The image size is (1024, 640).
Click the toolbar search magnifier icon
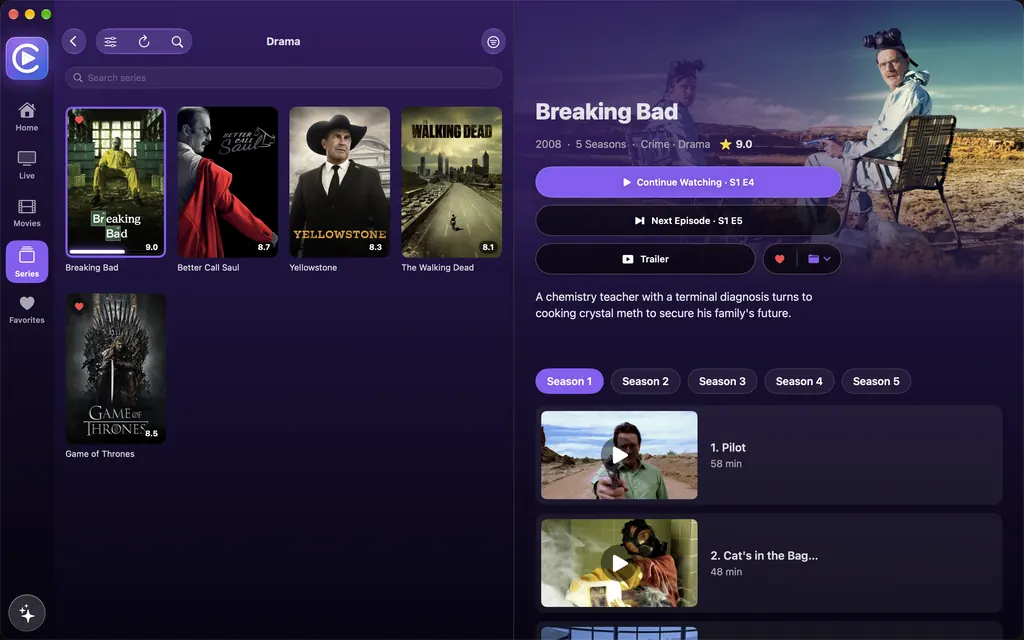177,42
